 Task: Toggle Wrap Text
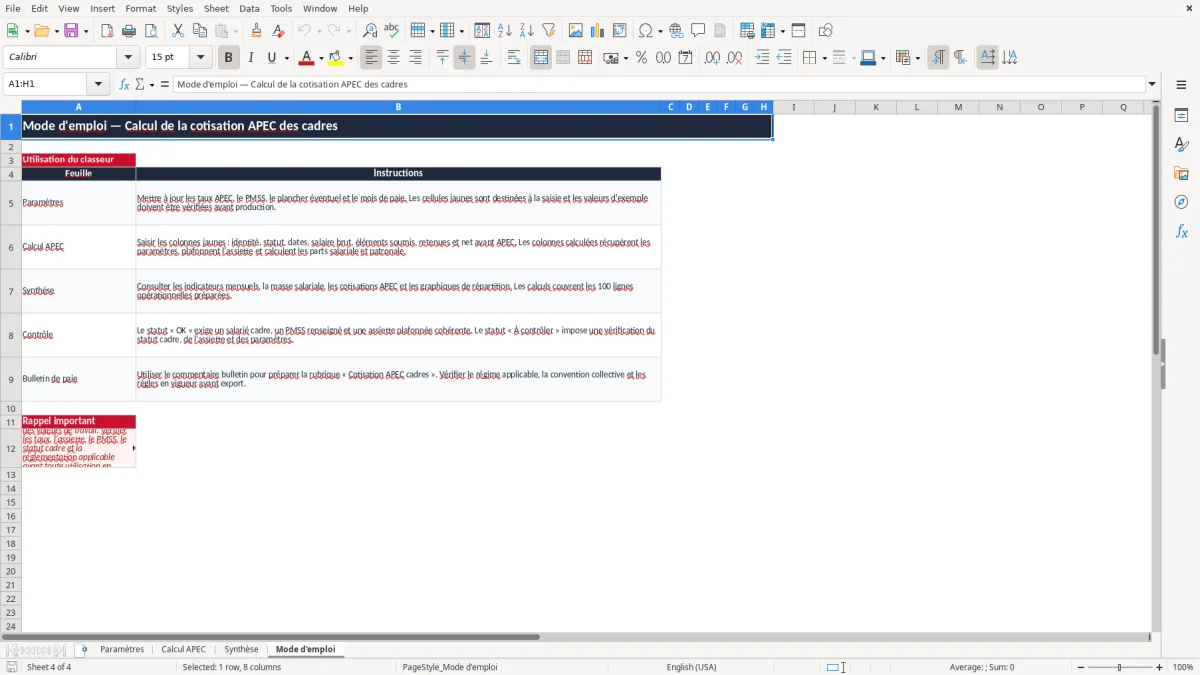click(514, 58)
